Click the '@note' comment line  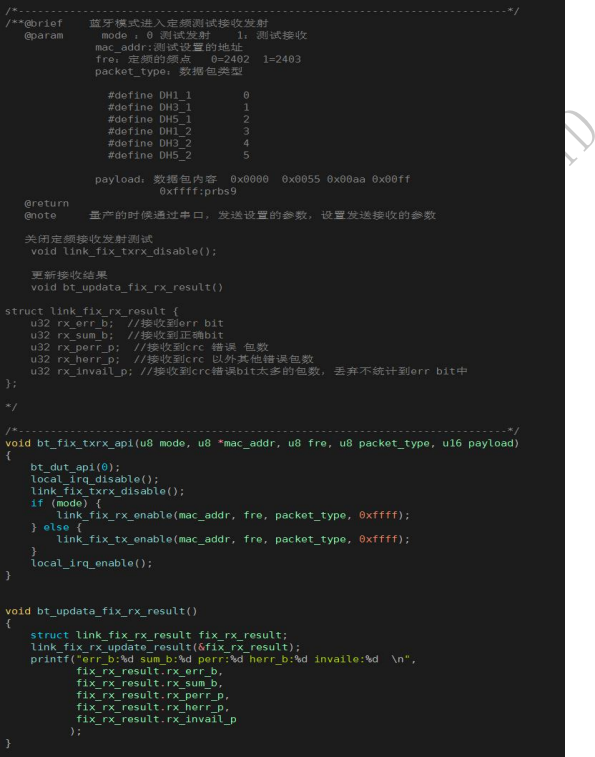point(230,215)
